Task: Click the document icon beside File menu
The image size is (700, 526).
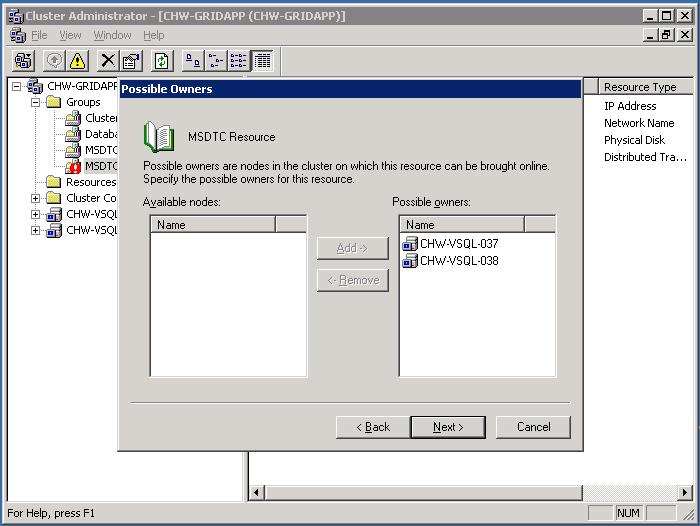Action: coord(18,35)
